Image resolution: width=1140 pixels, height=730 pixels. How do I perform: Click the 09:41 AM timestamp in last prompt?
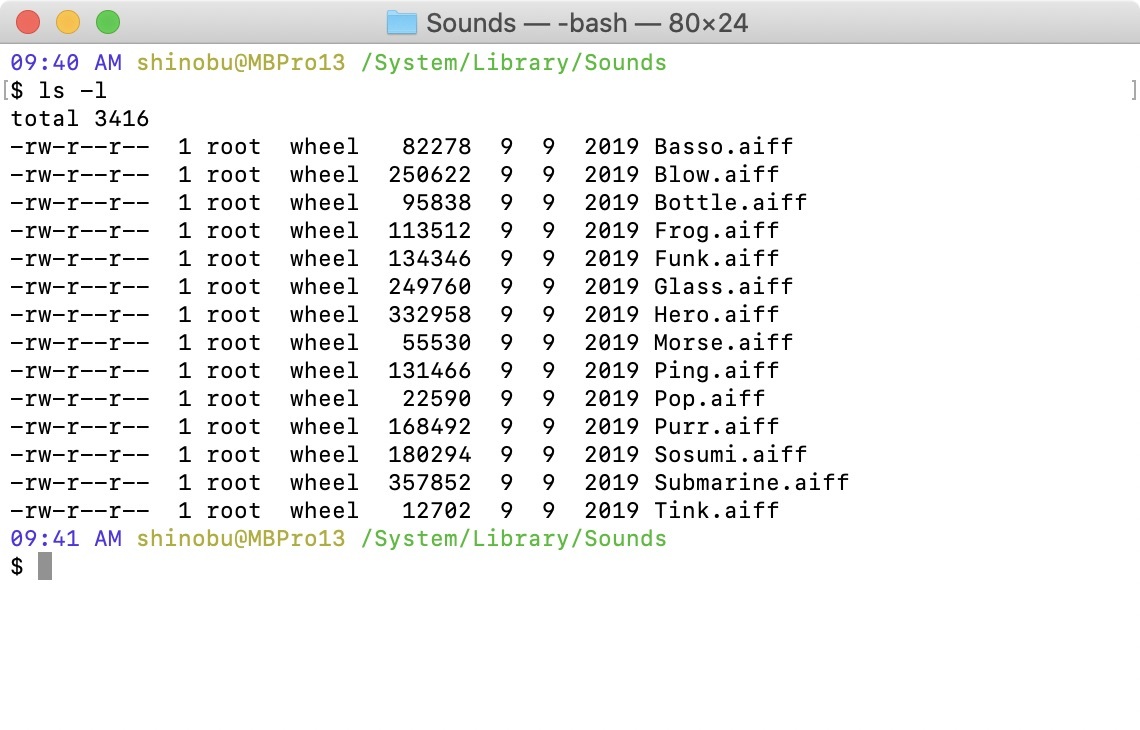[x=66, y=539]
